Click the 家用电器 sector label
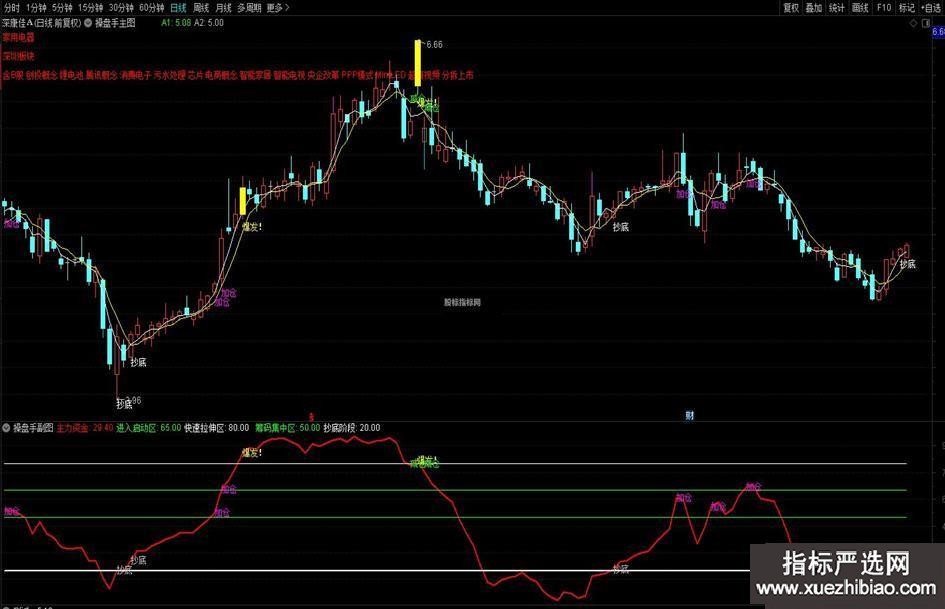This screenshot has height=609, width=945. click(19, 37)
